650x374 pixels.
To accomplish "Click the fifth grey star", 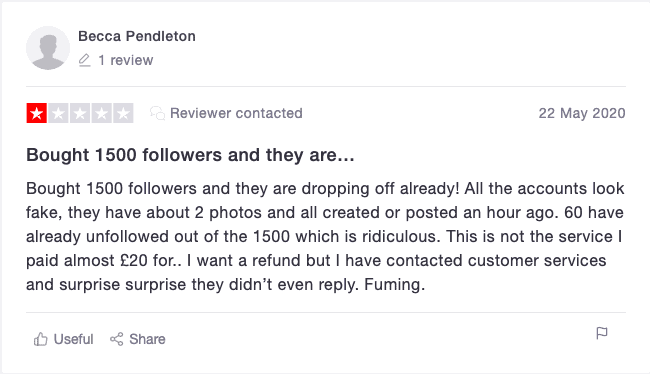I will click(123, 113).
